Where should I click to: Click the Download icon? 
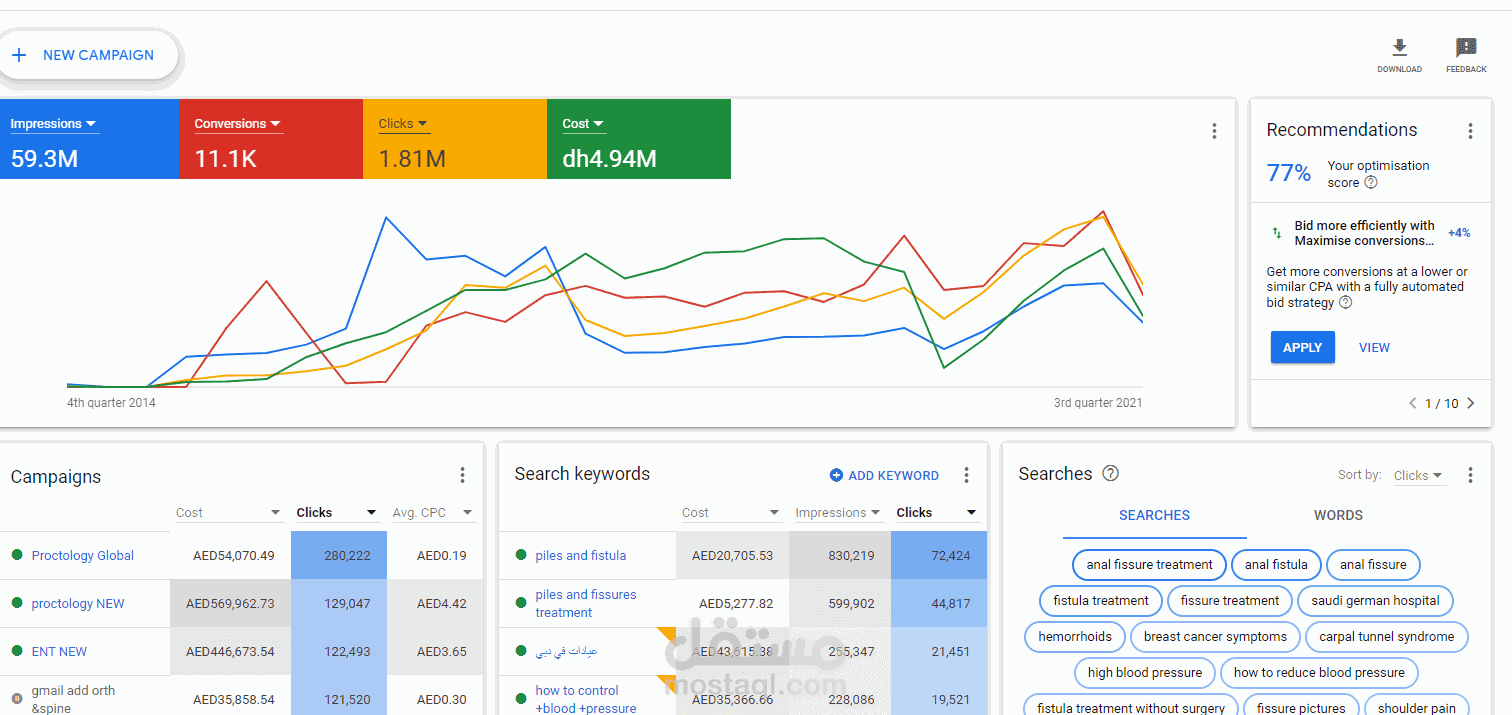pos(1399,47)
